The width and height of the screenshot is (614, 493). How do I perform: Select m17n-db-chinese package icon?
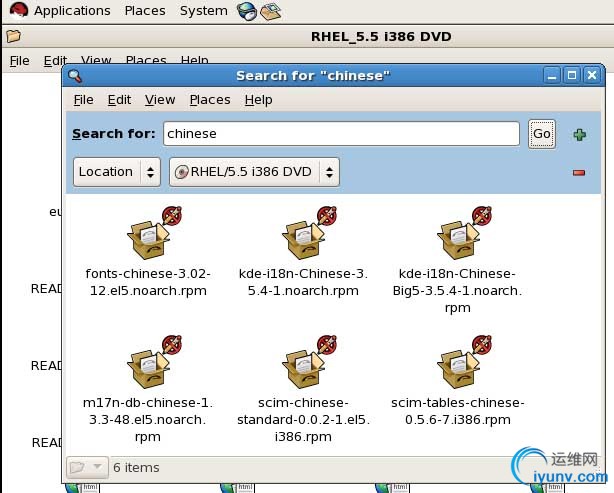(x=154, y=362)
